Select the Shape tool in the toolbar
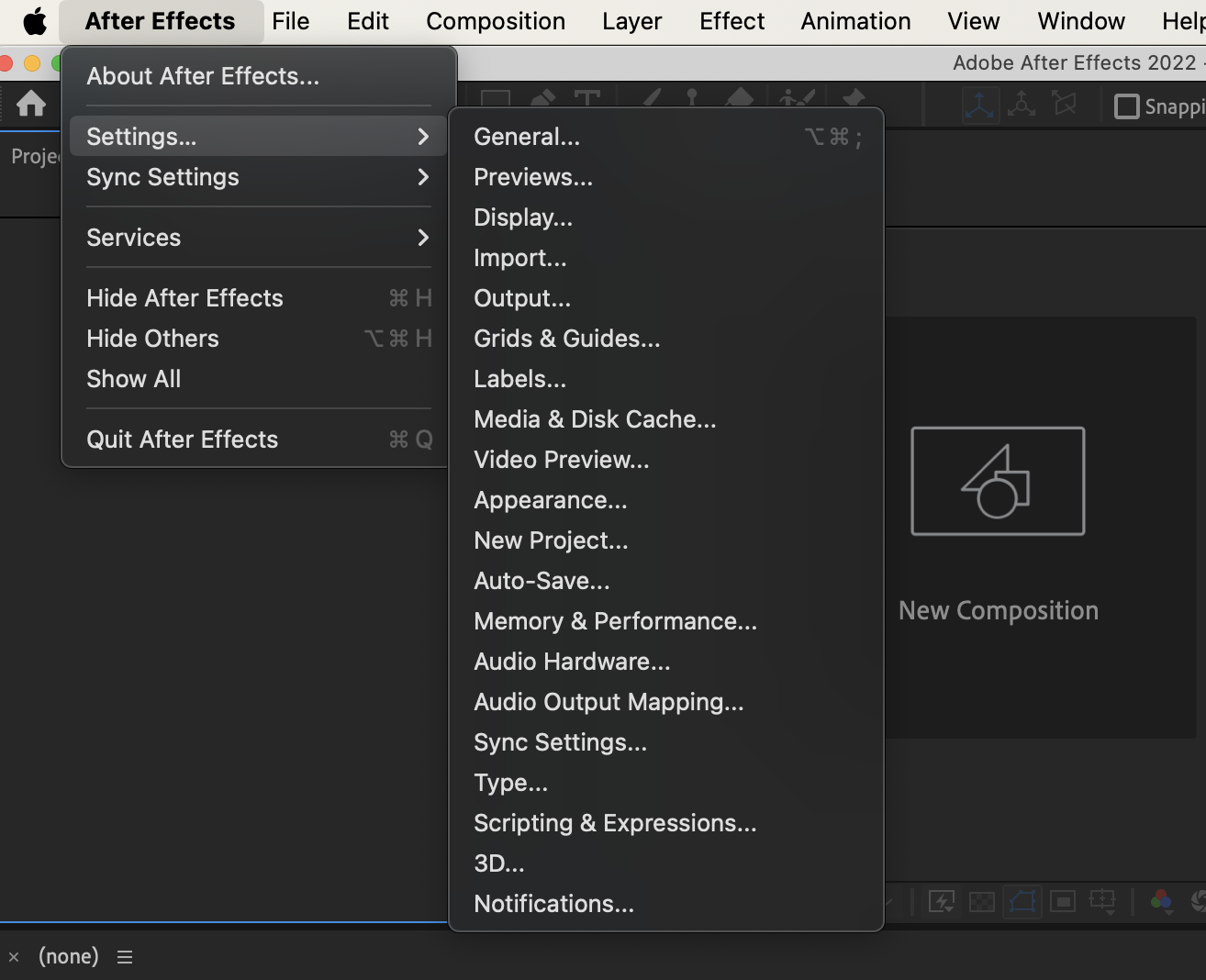Screen dimensions: 1206x980 pos(496,96)
